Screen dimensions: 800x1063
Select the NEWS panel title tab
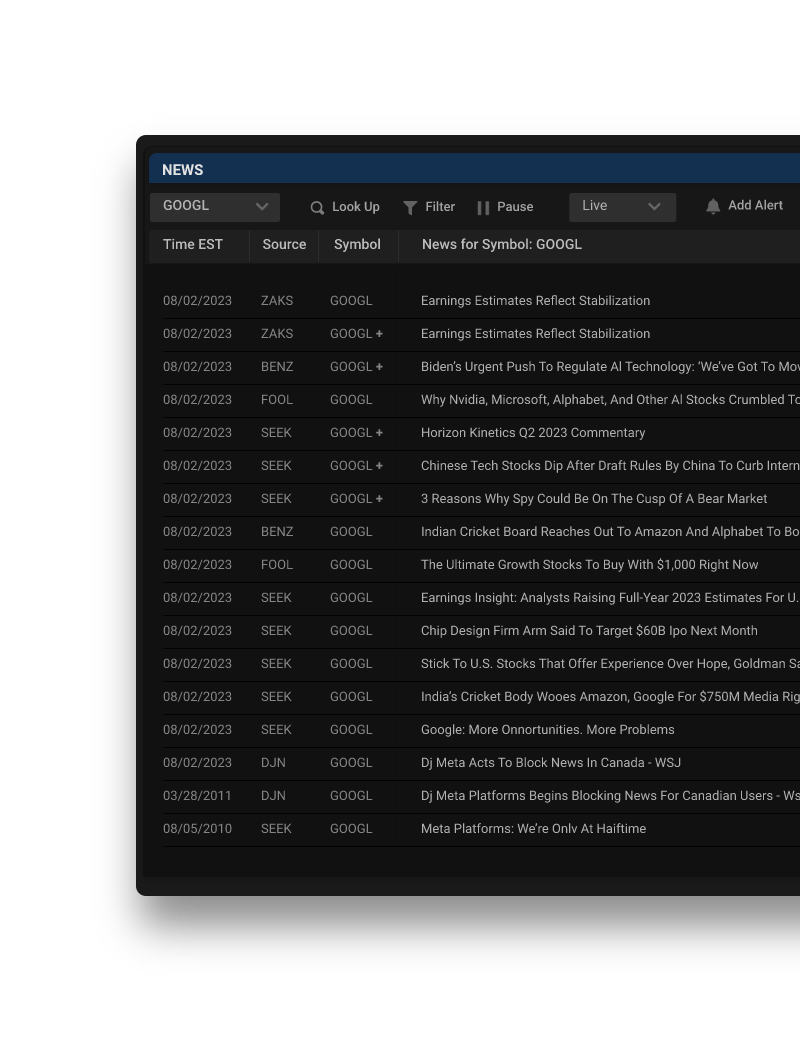click(x=183, y=170)
